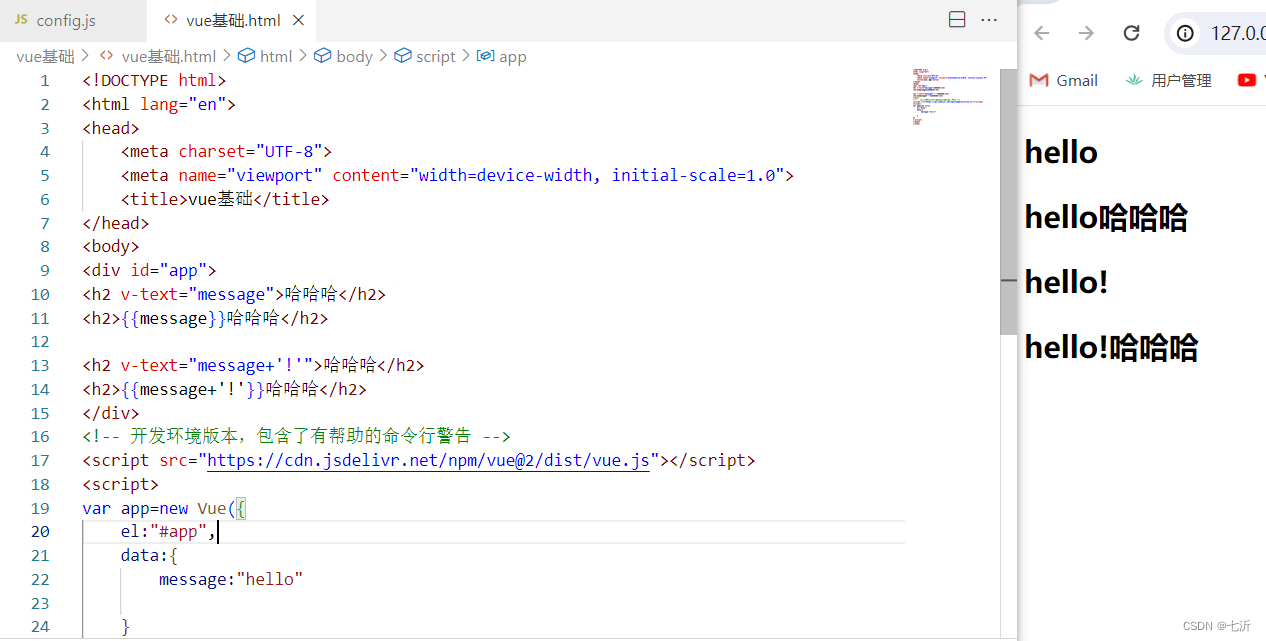Expand the script breadcrumb item
1266x641 pixels.
[424, 56]
